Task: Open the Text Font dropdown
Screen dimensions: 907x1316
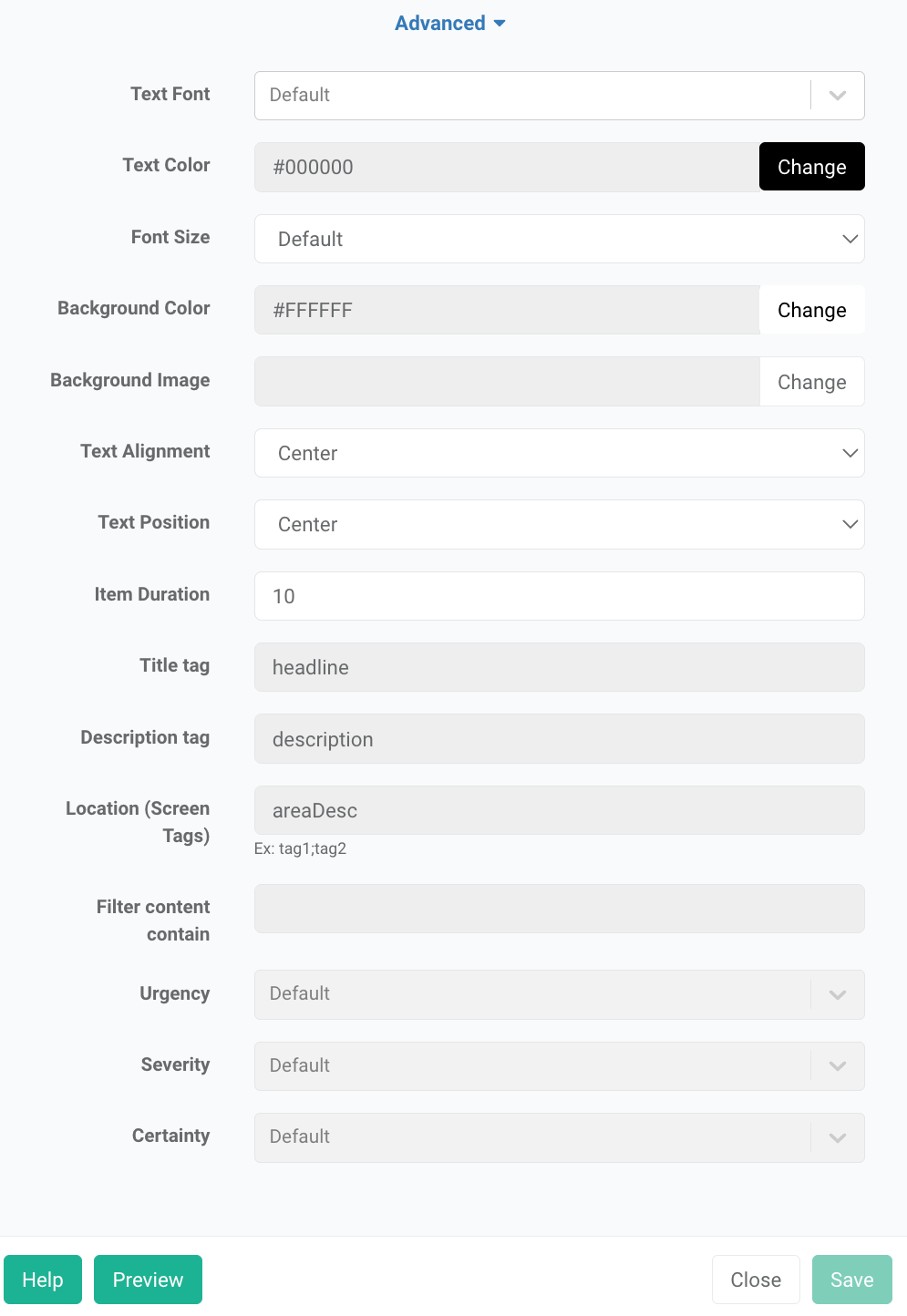Action: pyautogui.click(x=531, y=96)
